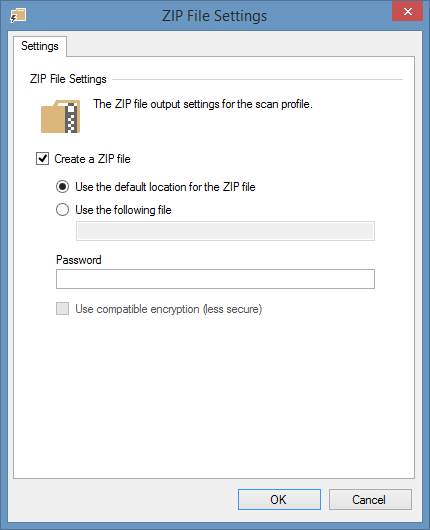Screen dimensions: 430x530
Task: Switch to the Settings tab
Action: point(40,46)
